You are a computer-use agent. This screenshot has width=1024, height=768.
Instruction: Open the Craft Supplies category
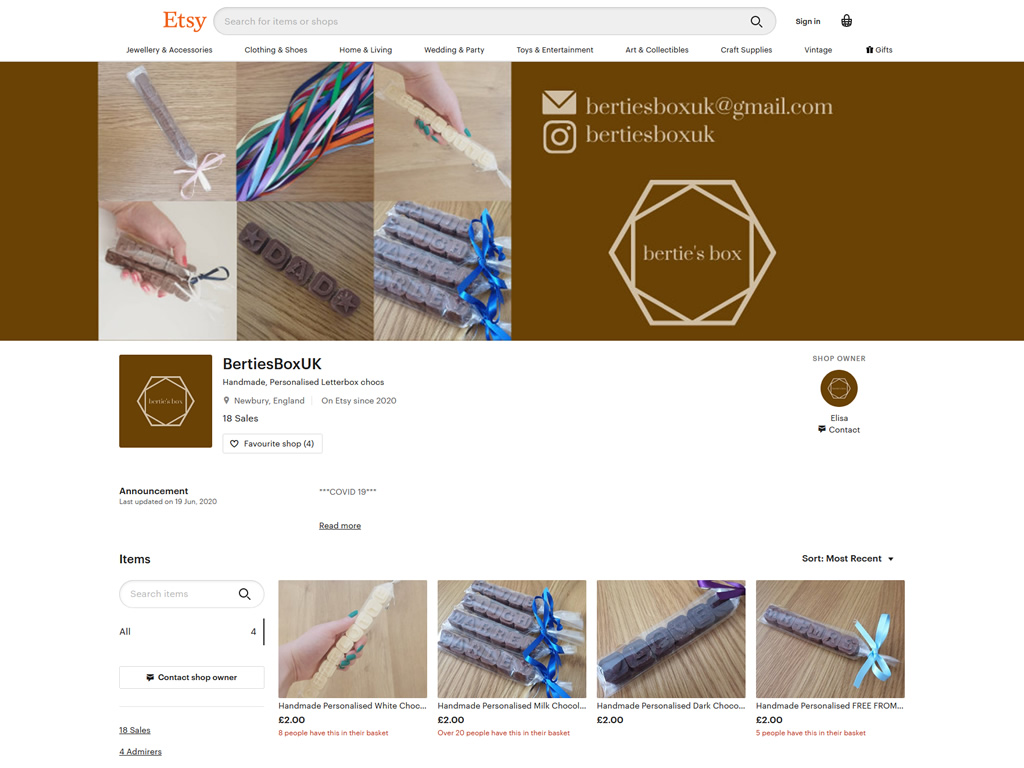point(746,50)
